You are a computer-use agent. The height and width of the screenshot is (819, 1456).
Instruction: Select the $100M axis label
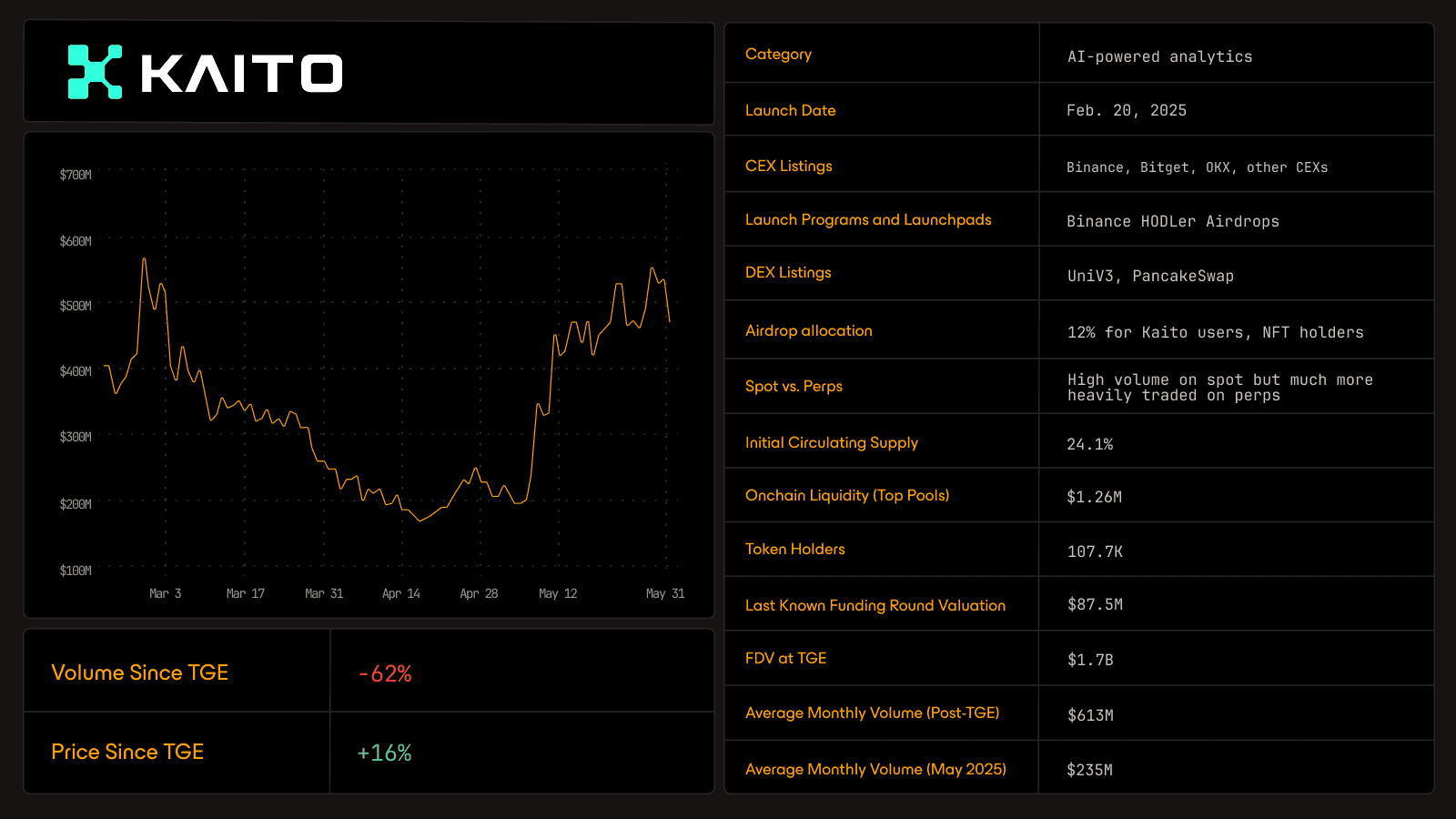coord(76,571)
